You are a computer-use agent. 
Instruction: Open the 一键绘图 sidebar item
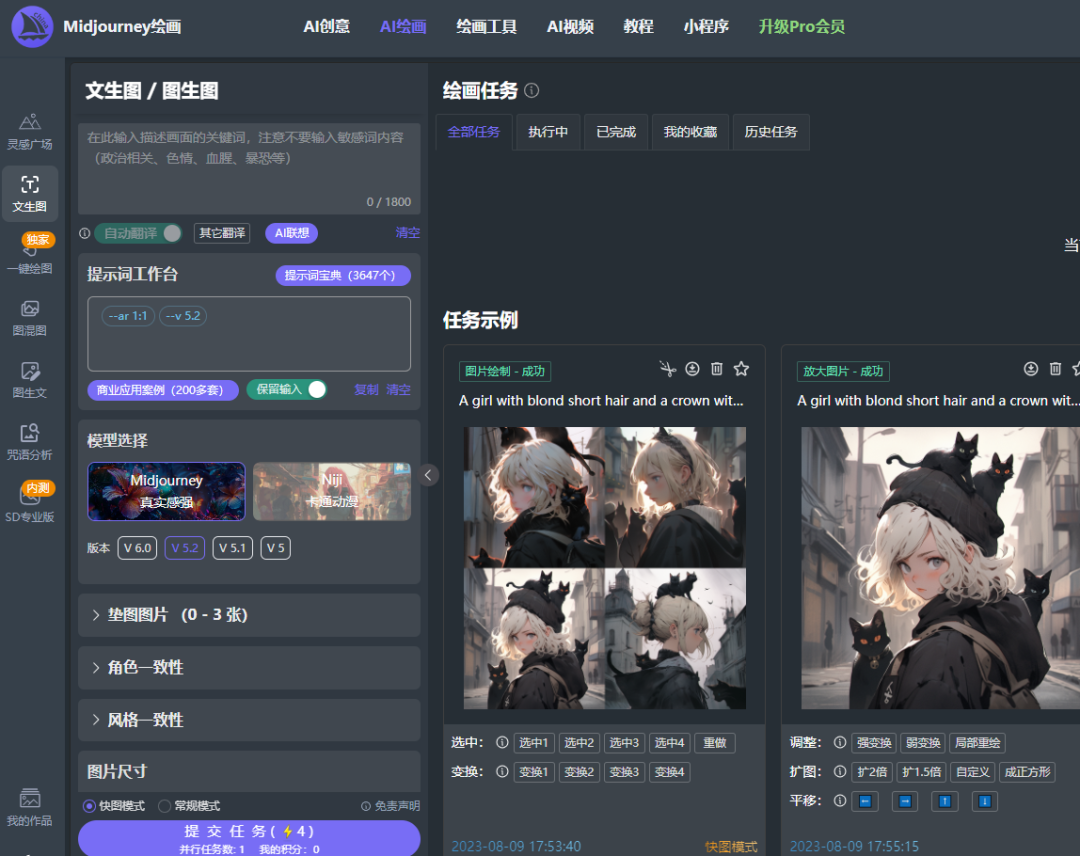pos(30,255)
